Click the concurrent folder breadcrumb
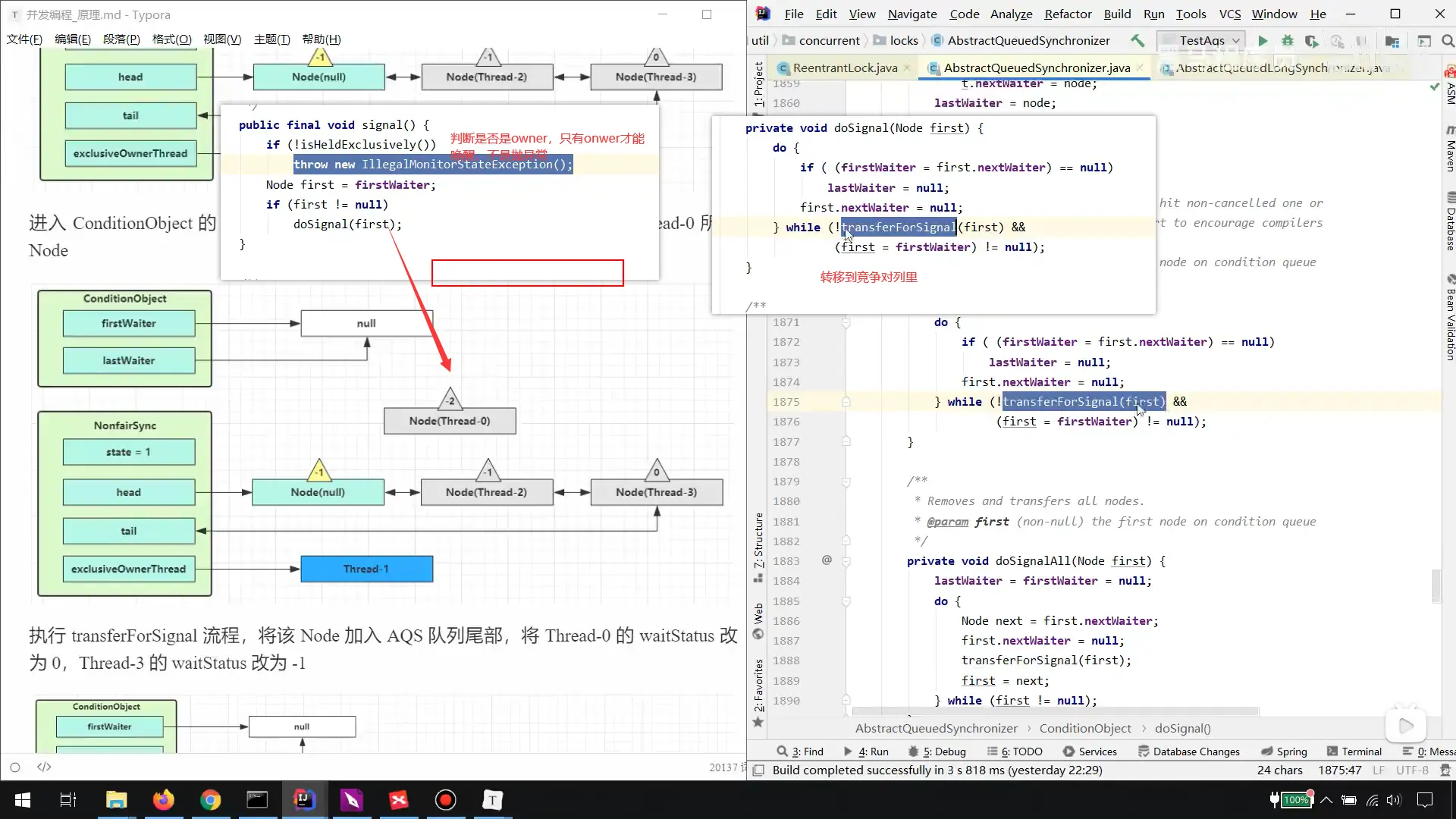This screenshot has height=819, width=1456. point(821,40)
